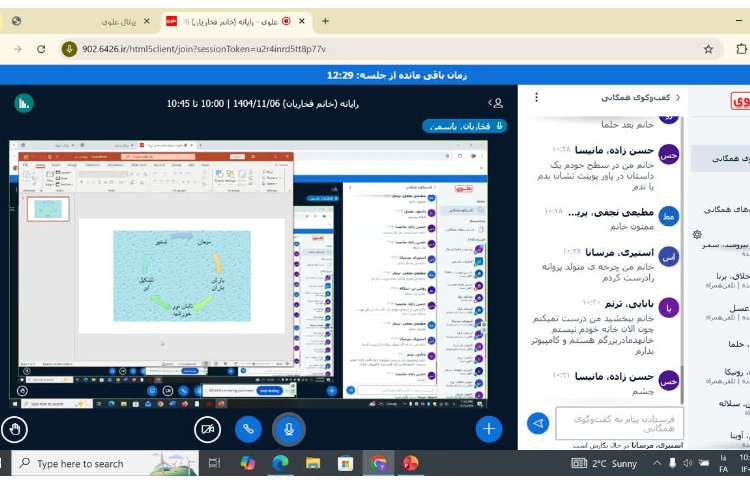Screen dimensions: 750x480
Task: Toggle the share webcam button
Action: coord(208,429)
